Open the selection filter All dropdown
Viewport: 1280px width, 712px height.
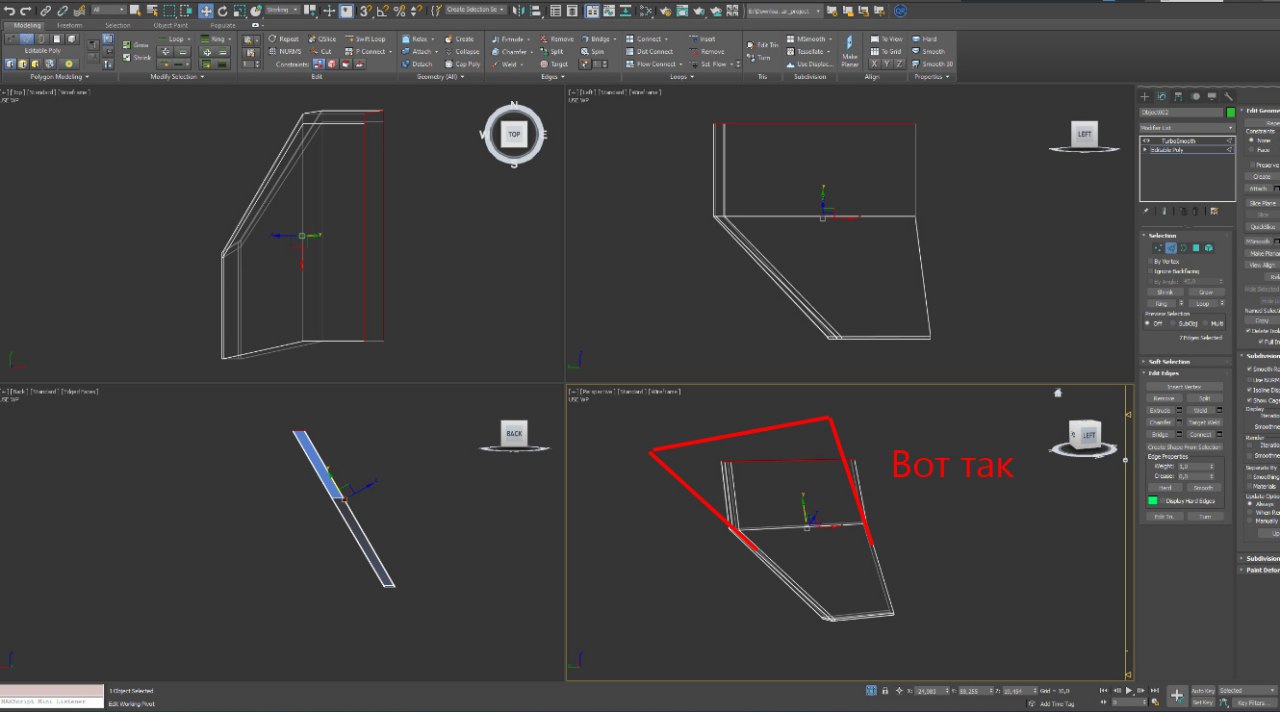click(x=108, y=11)
